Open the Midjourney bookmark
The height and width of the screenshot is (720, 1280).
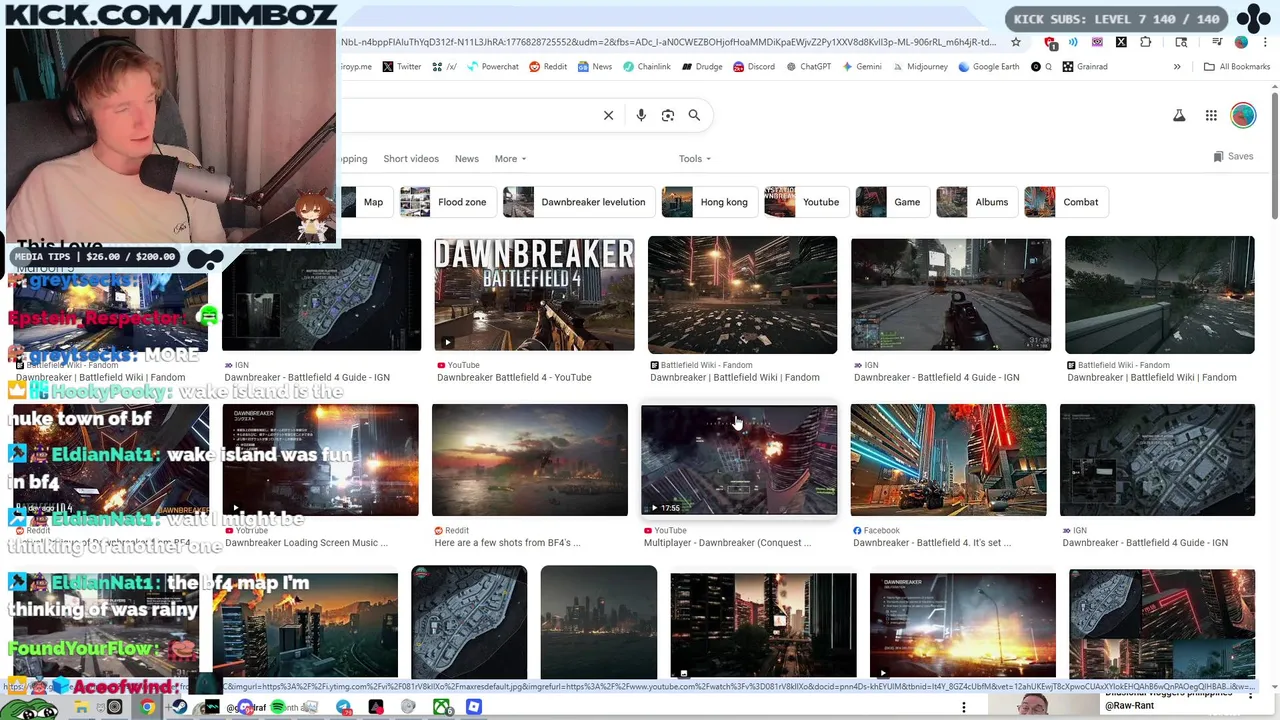click(920, 67)
